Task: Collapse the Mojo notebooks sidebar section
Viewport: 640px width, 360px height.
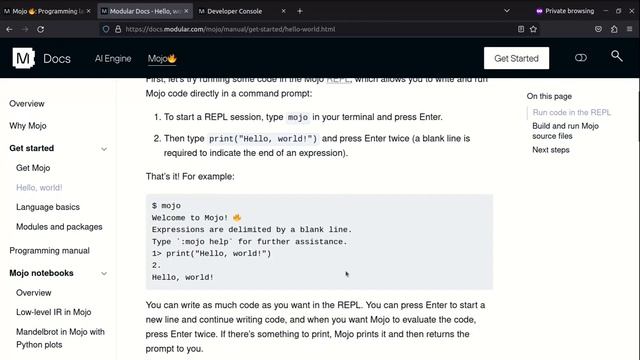Action: pyautogui.click(x=104, y=273)
